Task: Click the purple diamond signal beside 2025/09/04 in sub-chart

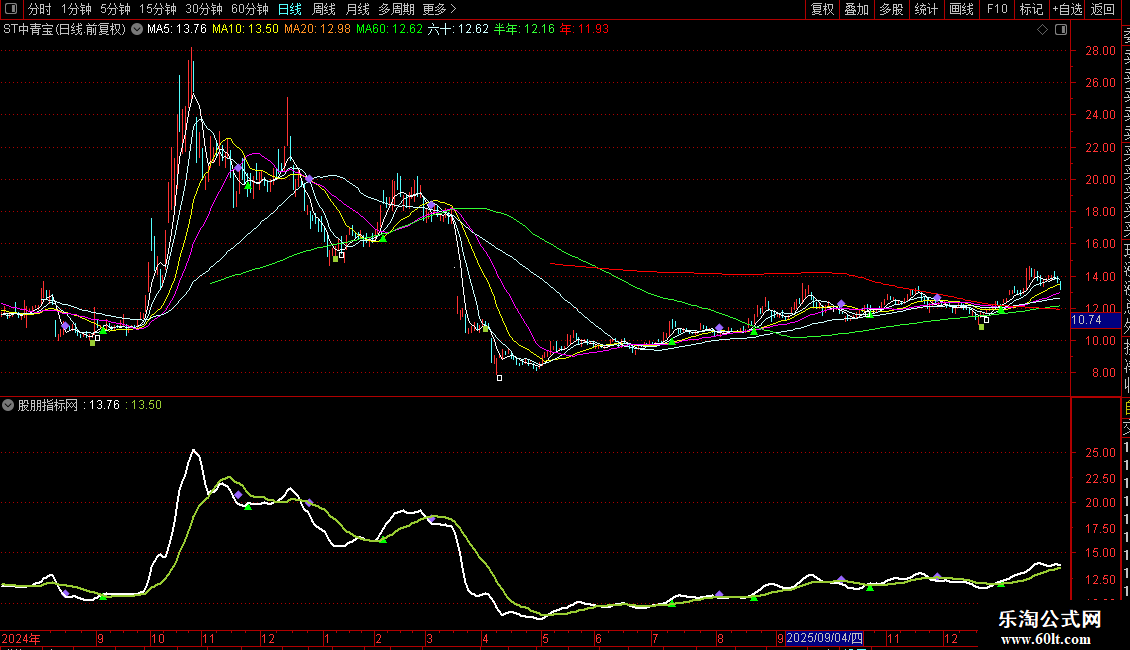Action: [841, 579]
